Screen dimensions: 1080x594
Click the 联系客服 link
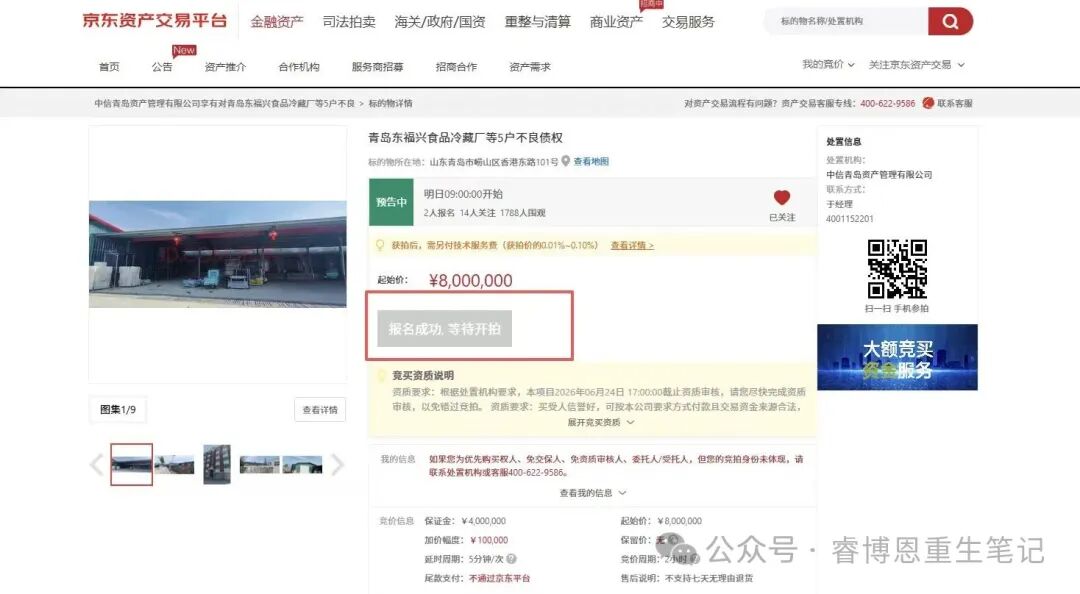955,103
